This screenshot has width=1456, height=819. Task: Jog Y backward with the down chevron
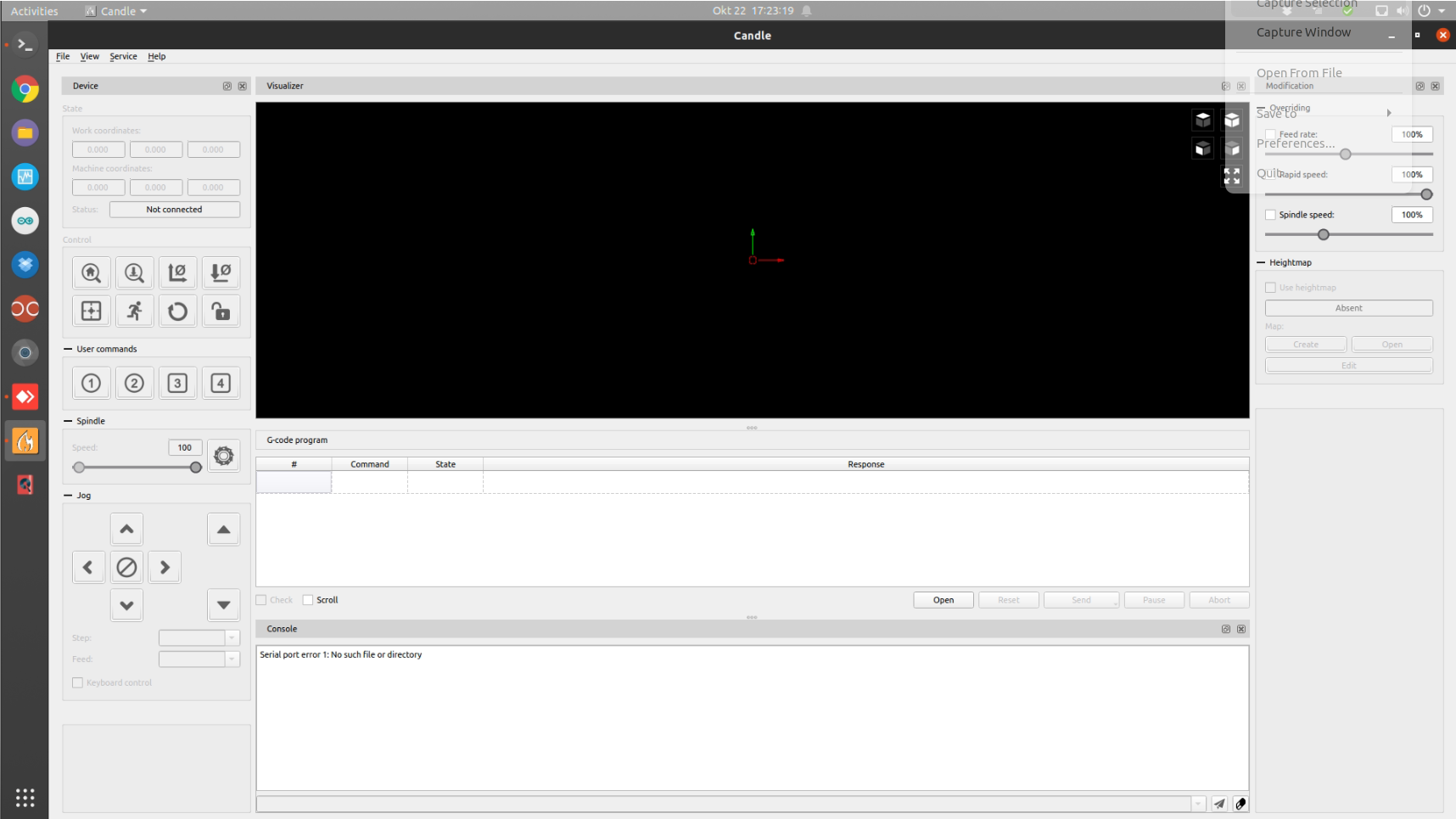coord(126,605)
